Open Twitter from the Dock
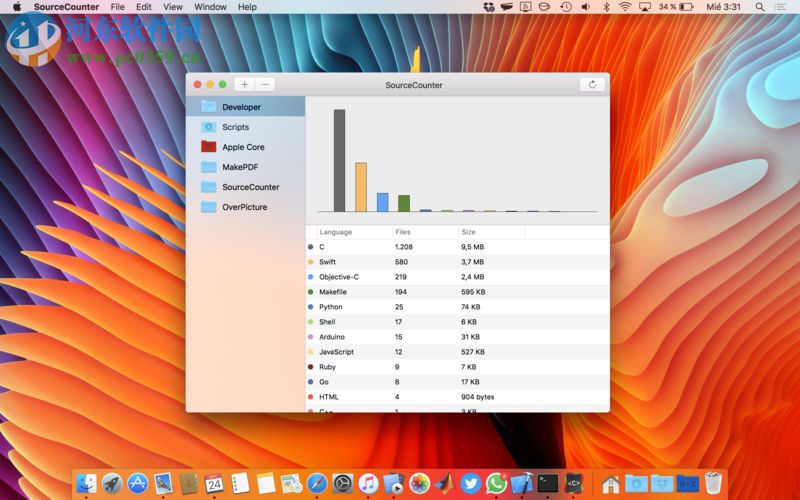The width and height of the screenshot is (800, 500). 470,483
